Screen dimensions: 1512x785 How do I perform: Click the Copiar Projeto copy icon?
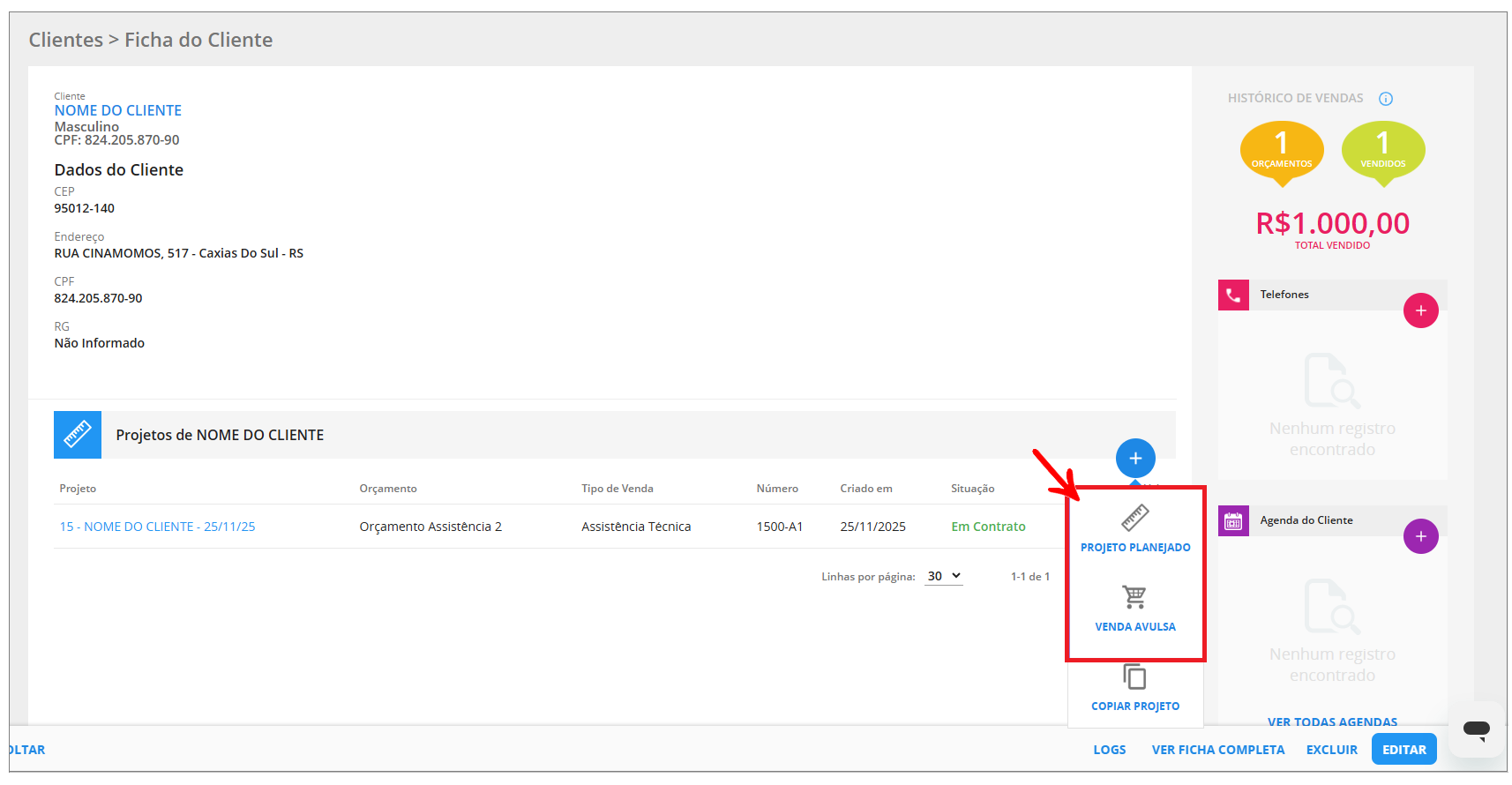[1134, 677]
